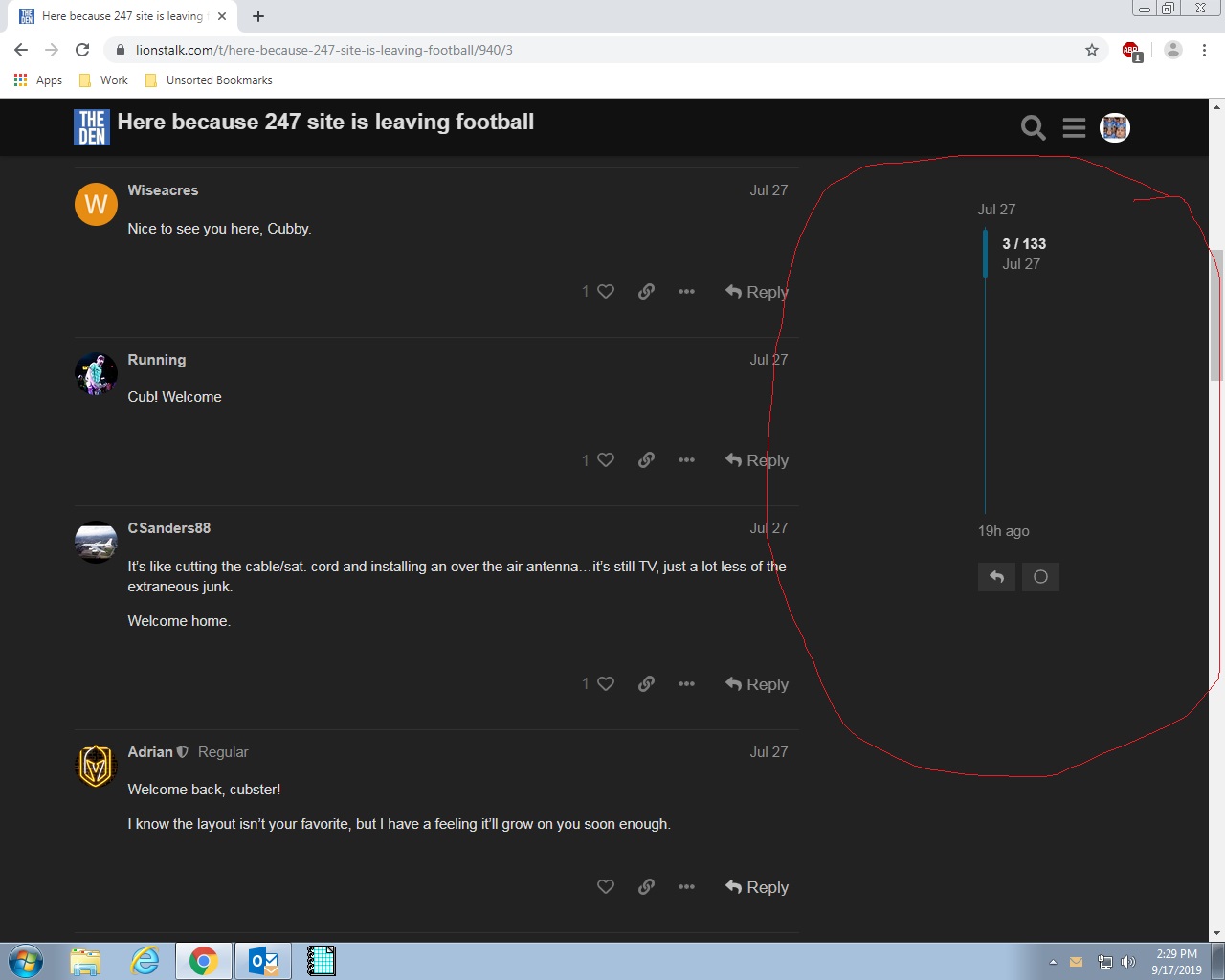Screen dimensions: 1225x980
Task: Bookmark this page with the star icon
Action: coord(1092,50)
